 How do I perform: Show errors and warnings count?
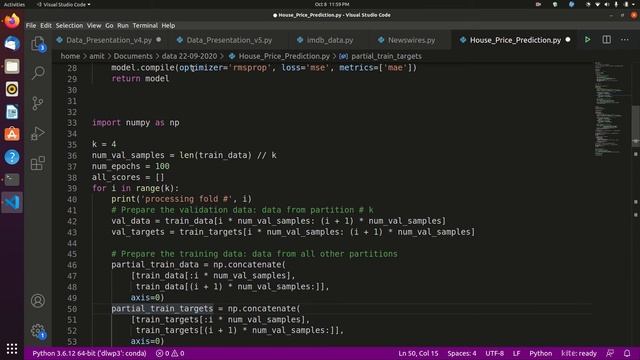click(x=170, y=353)
